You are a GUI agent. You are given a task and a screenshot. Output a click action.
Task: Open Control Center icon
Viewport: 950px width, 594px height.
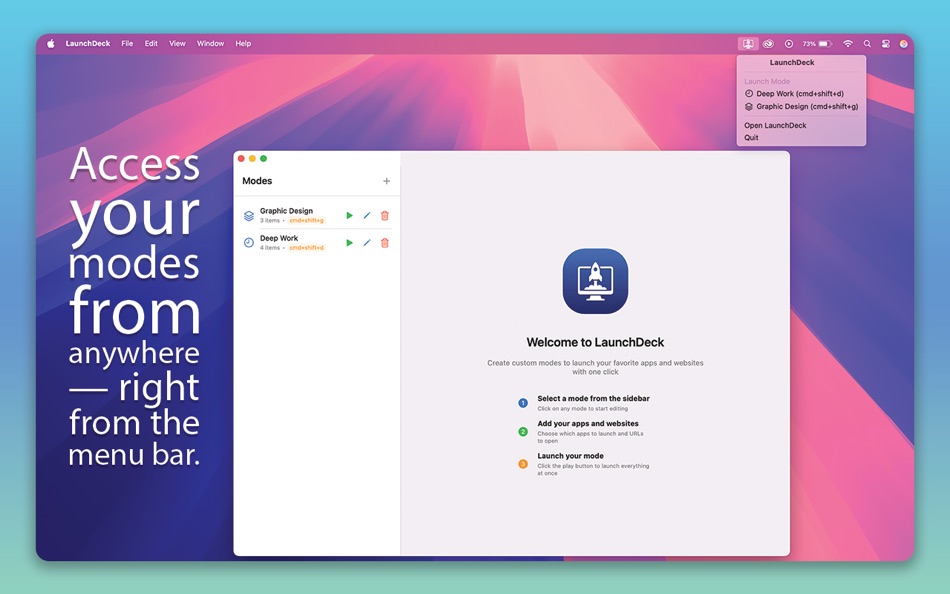[x=886, y=44]
